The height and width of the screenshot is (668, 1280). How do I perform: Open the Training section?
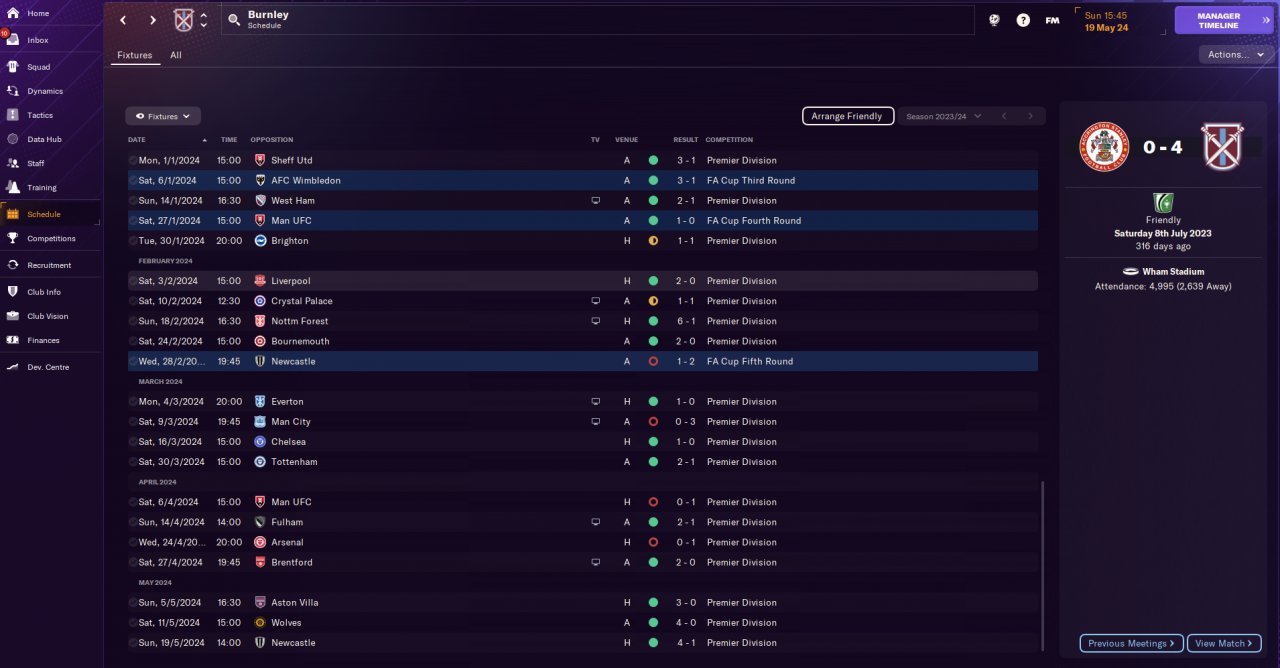(50, 187)
